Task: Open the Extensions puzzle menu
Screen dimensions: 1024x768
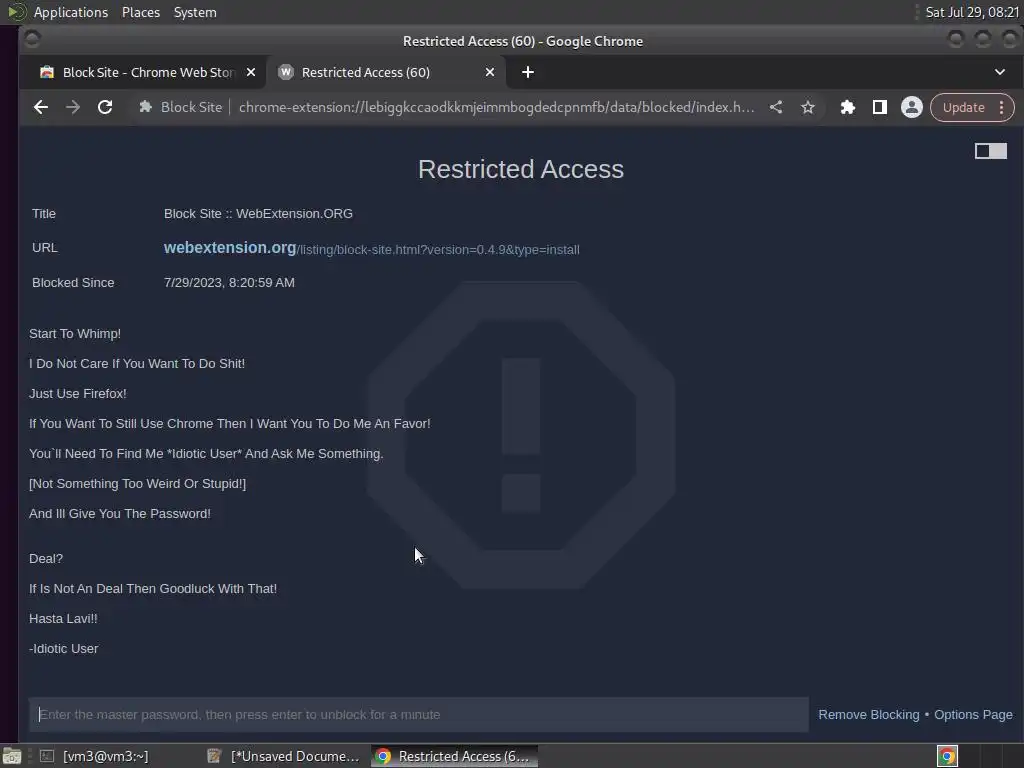Action: point(848,107)
